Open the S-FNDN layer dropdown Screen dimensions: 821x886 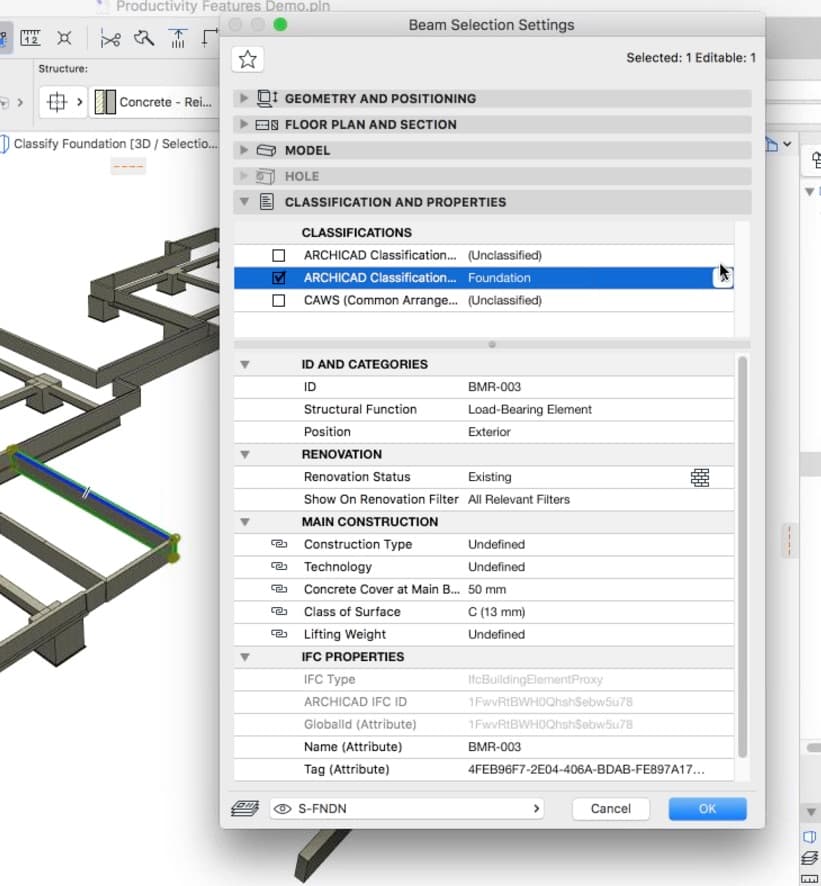[406, 809]
